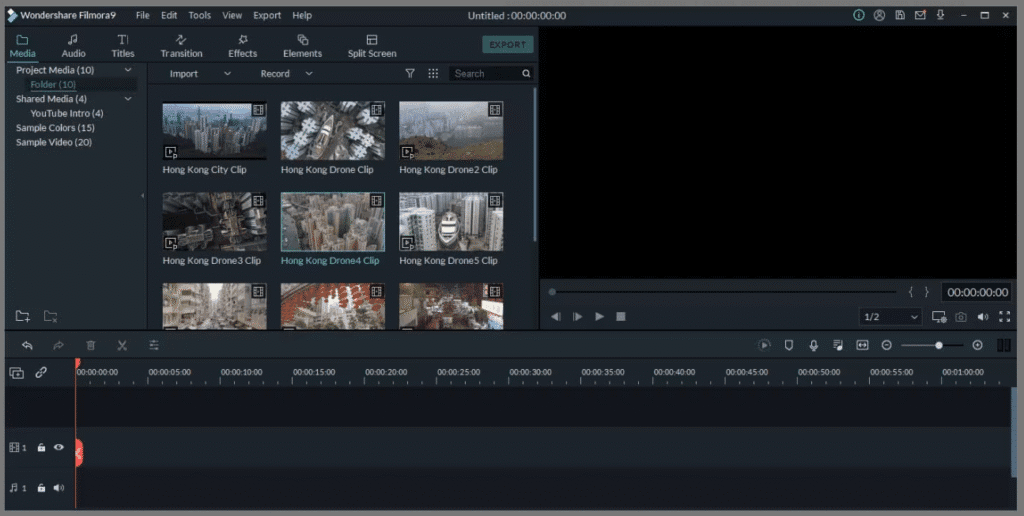The height and width of the screenshot is (516, 1024).
Task: Open the Edit adjustments sliders icon
Action: click(154, 345)
